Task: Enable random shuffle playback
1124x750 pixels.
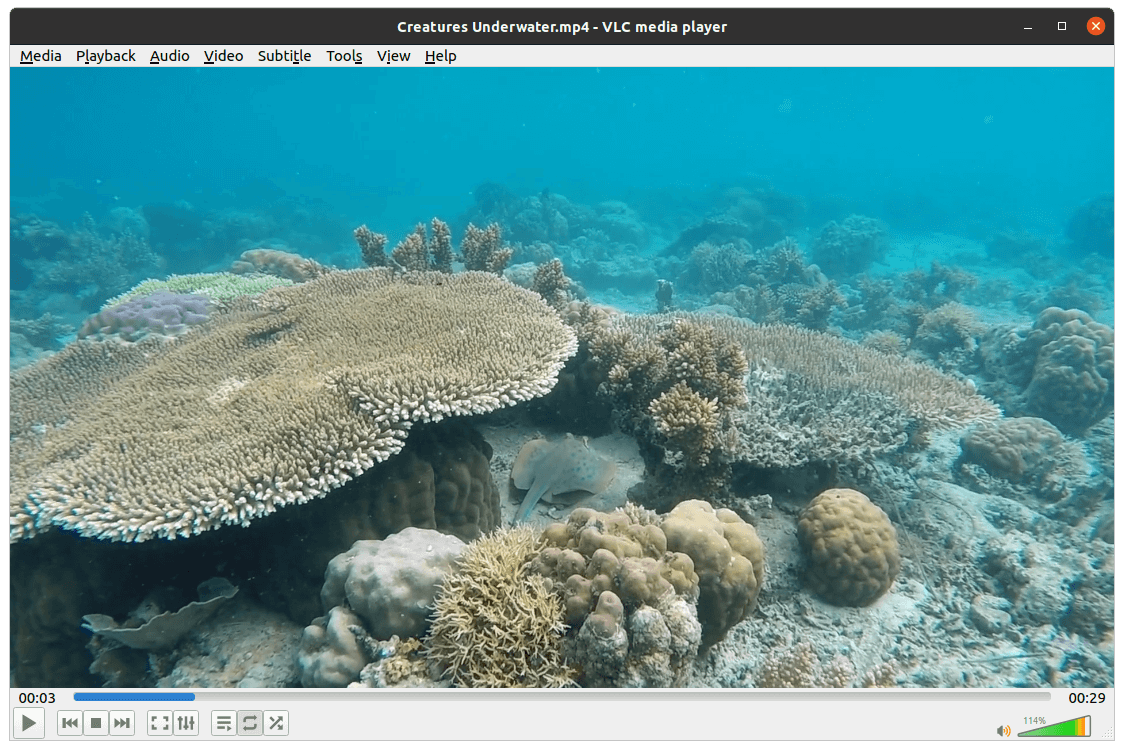Action: point(276,723)
